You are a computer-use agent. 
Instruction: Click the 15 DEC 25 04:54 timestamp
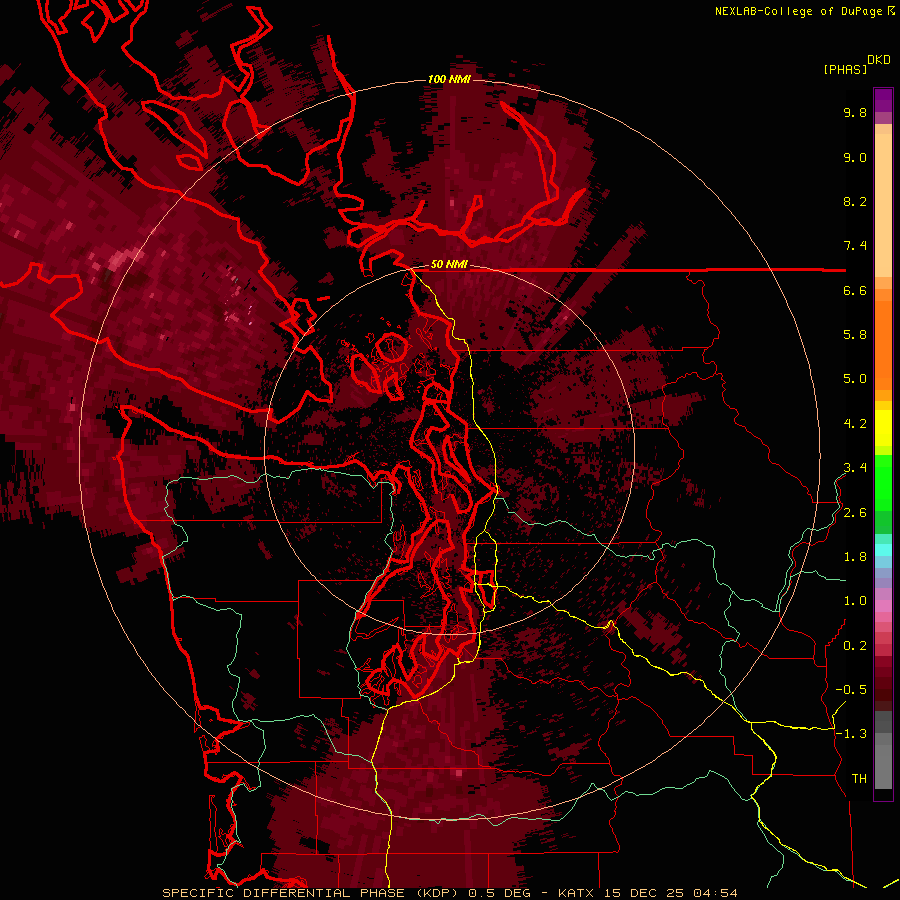click(x=670, y=893)
